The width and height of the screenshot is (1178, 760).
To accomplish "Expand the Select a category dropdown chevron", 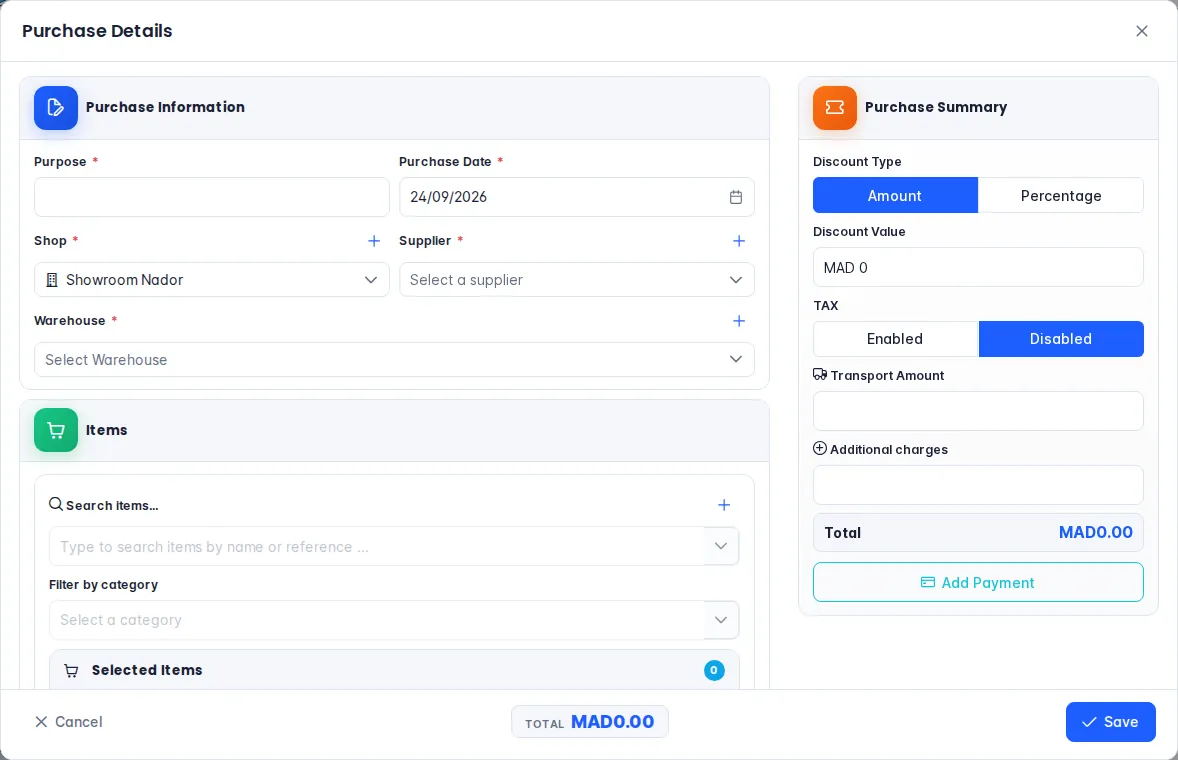I will [x=720, y=620].
